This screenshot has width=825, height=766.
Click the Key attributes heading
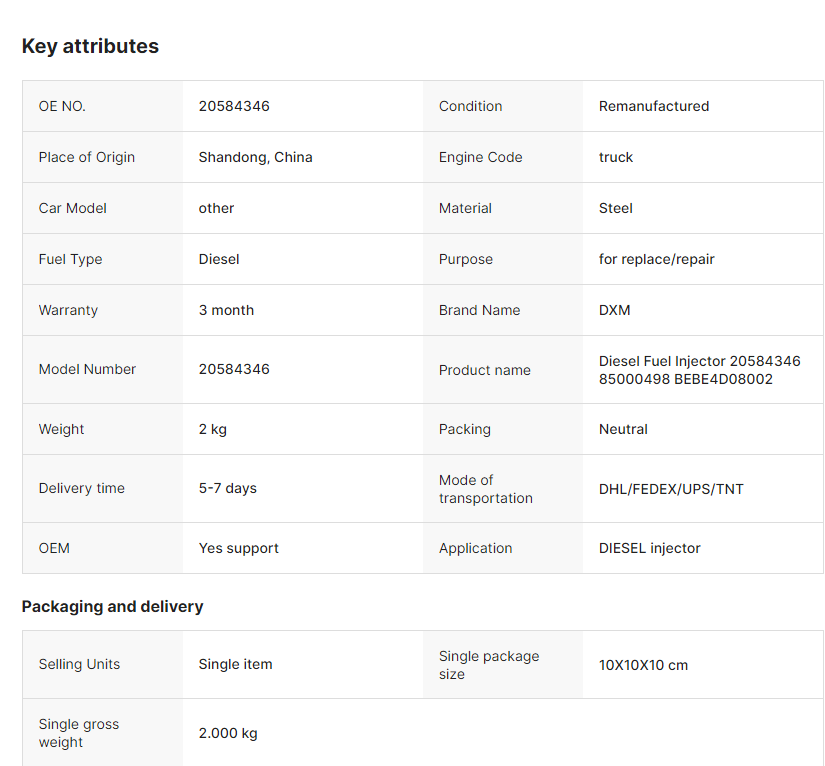tap(90, 46)
